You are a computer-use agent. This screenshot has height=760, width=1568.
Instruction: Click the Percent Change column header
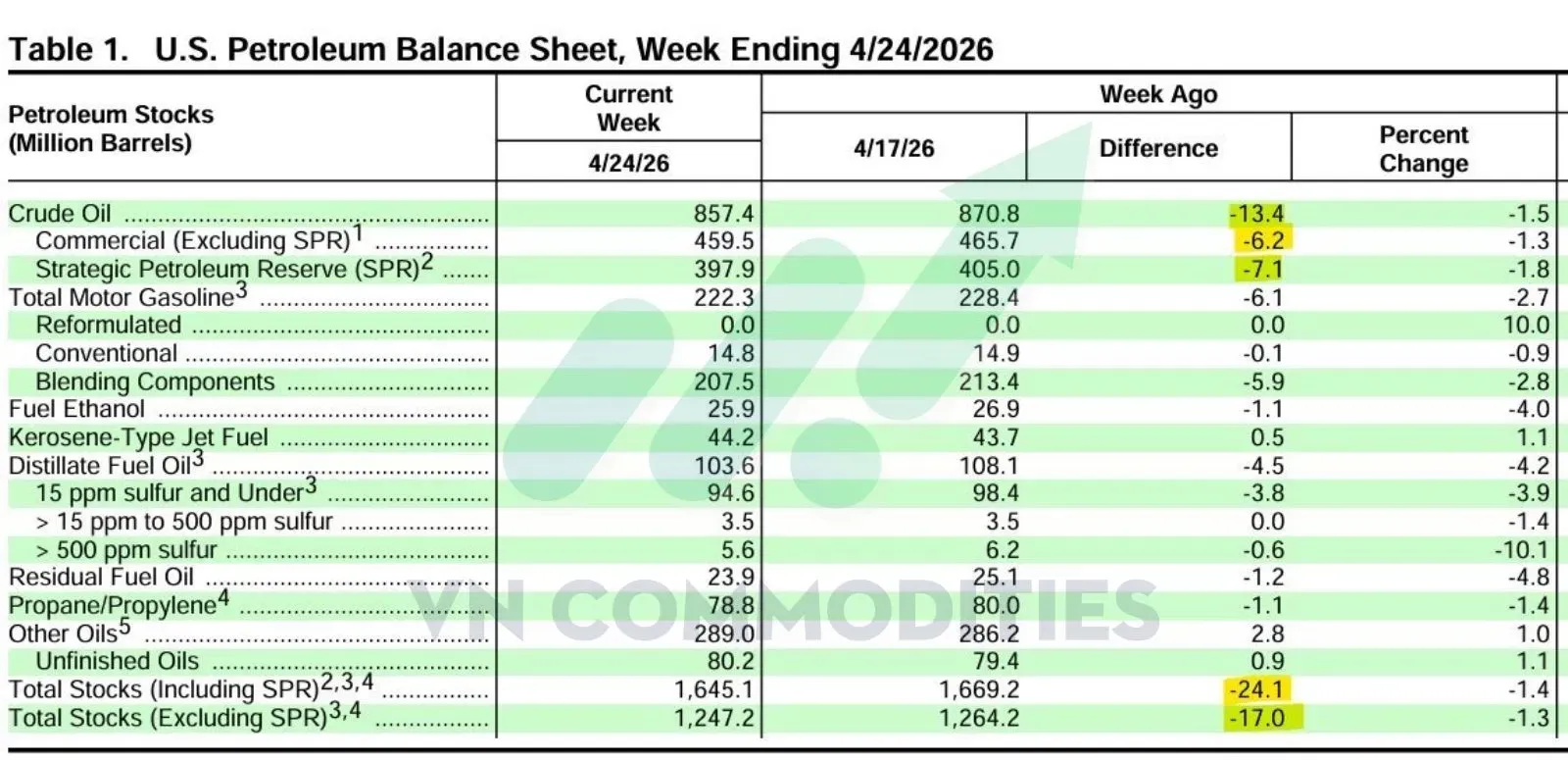point(1424,149)
